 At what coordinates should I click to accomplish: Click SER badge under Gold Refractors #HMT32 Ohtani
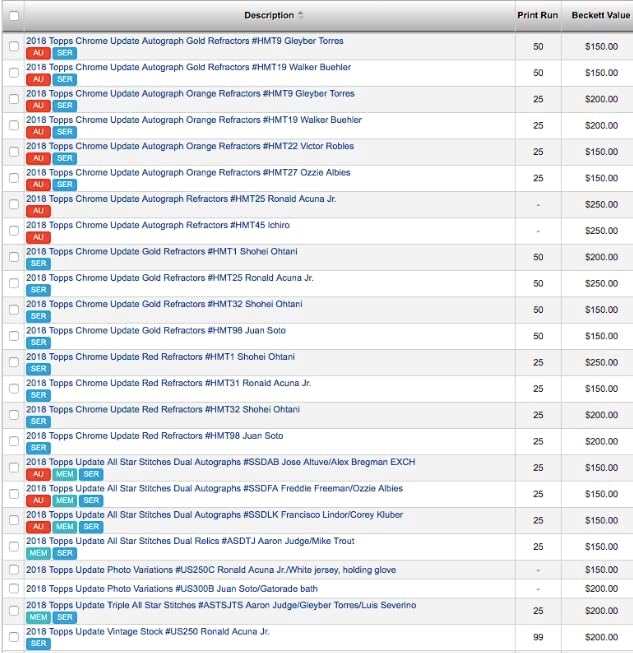point(38,316)
